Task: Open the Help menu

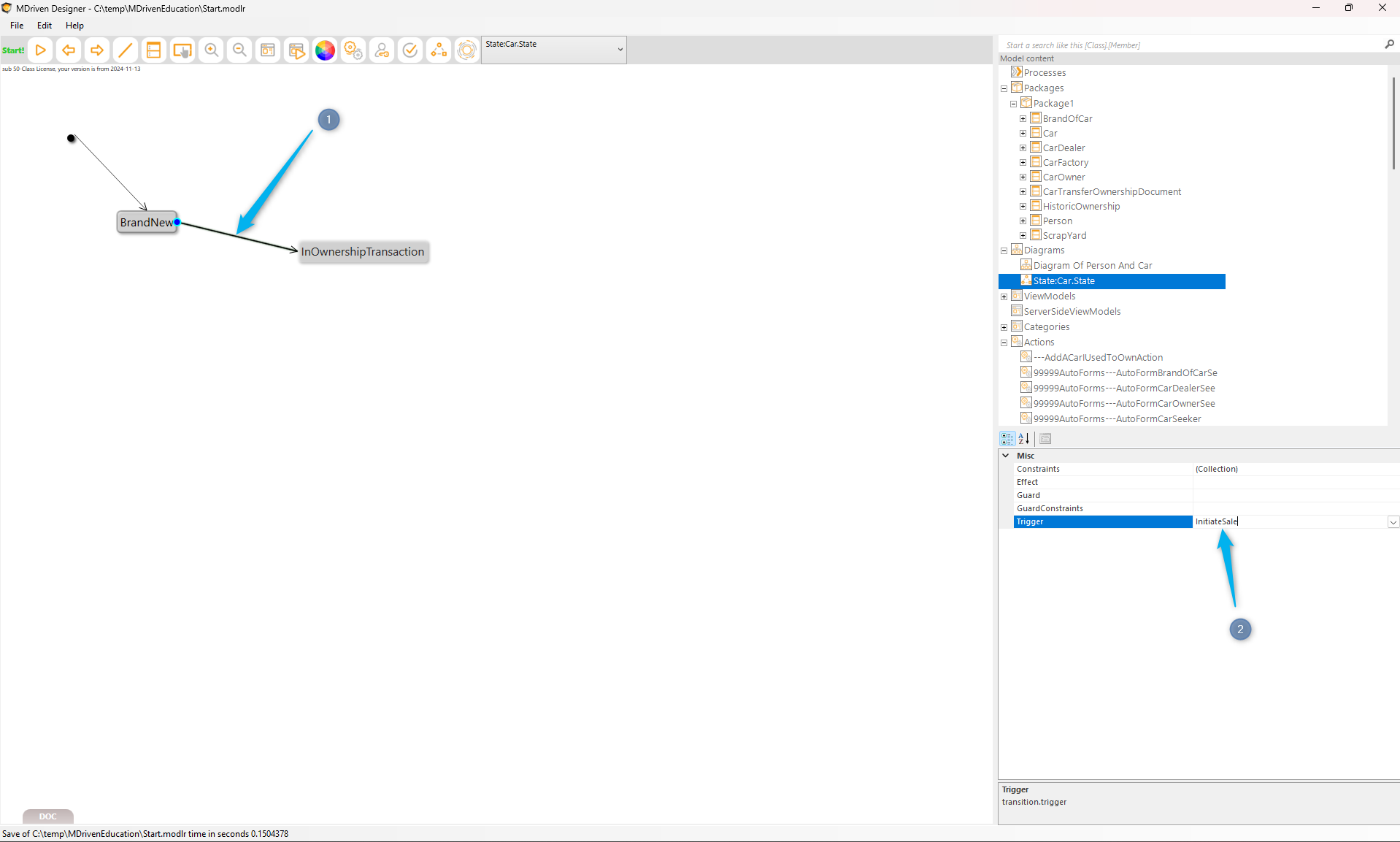Action: [74, 26]
